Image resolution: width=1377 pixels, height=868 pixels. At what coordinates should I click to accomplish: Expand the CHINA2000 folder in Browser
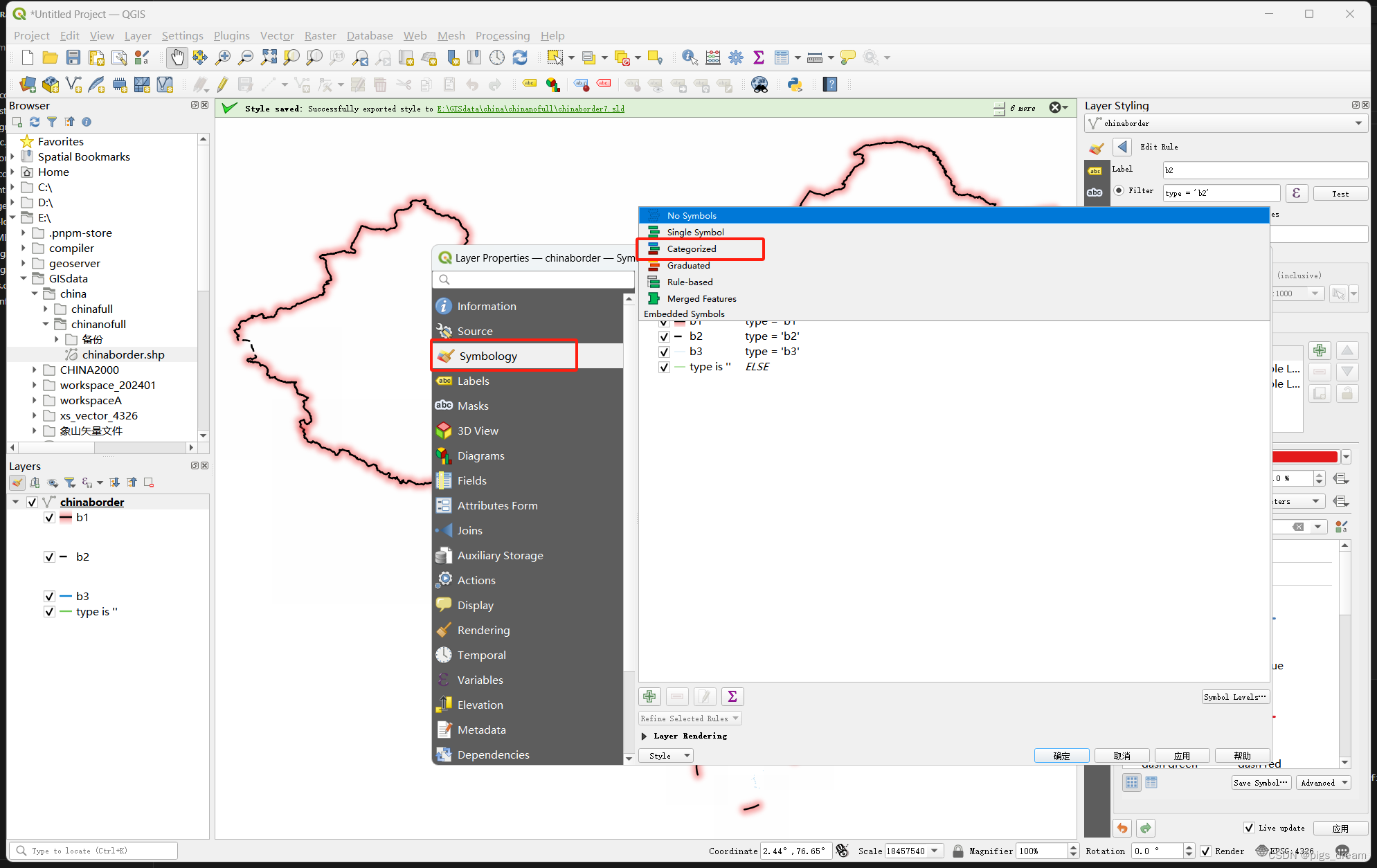(x=34, y=370)
